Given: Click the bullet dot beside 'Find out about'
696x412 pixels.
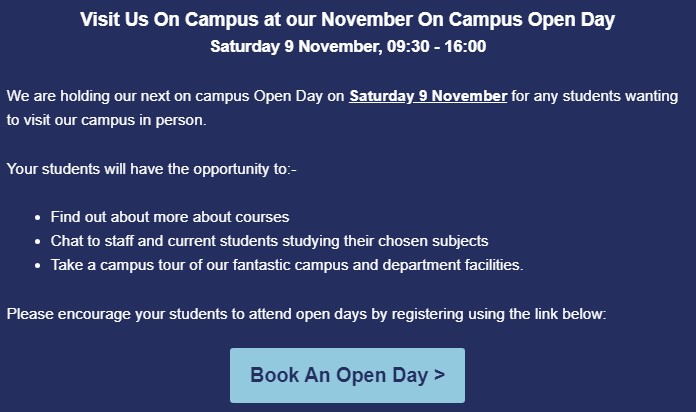Looking at the screenshot, I should [38, 218].
